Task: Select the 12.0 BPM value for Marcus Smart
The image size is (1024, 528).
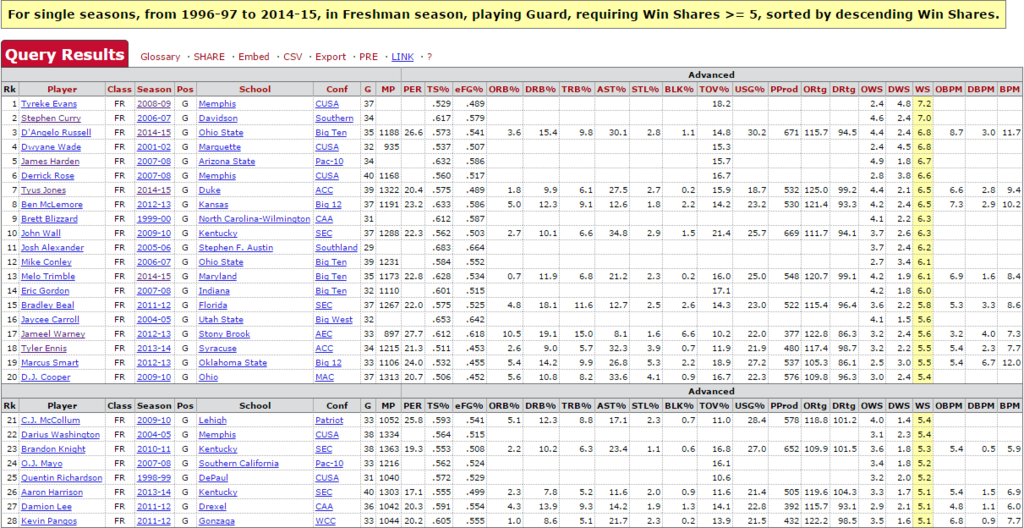Action: click(x=1010, y=363)
